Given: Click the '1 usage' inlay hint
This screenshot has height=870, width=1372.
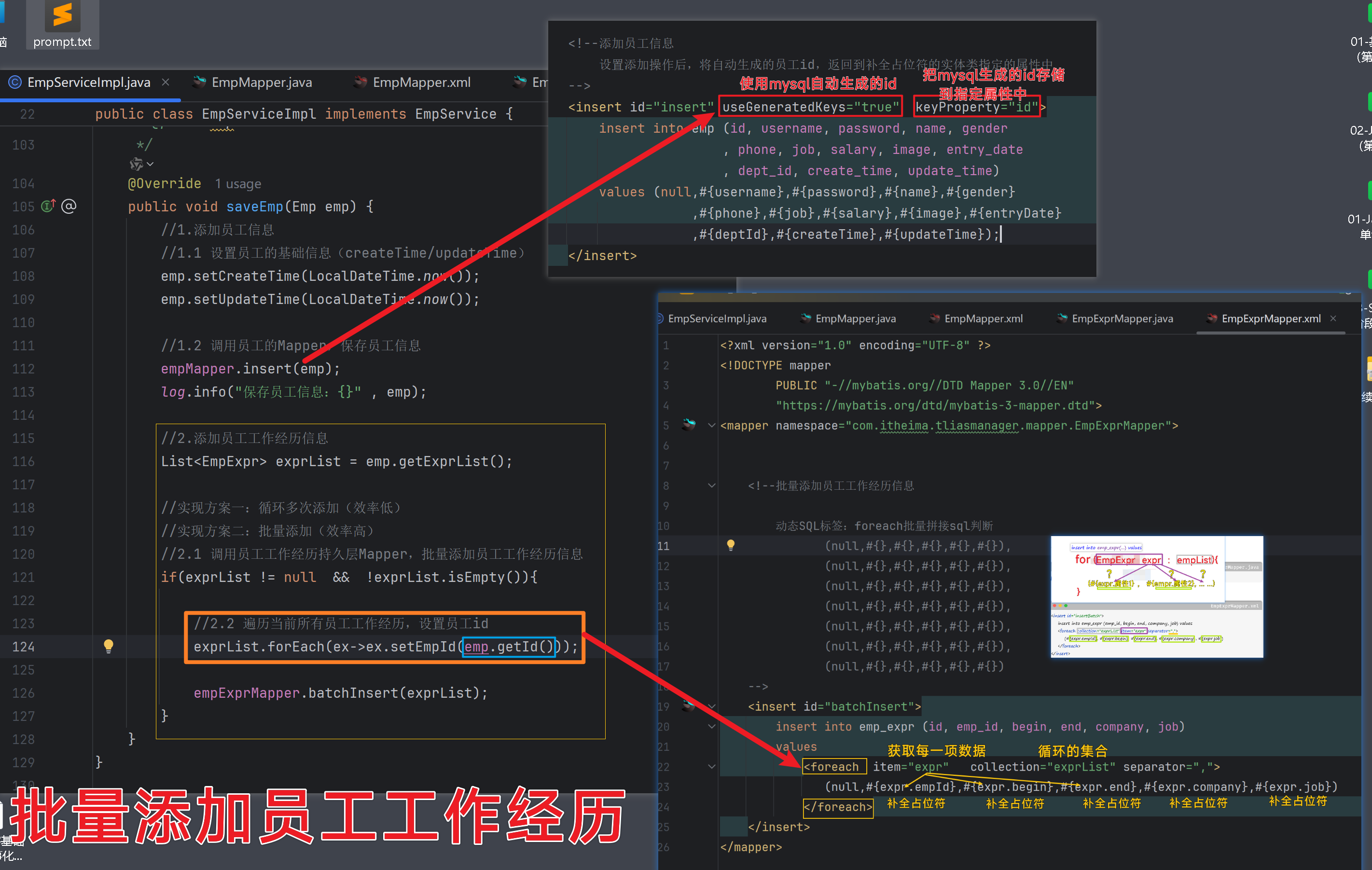Looking at the screenshot, I should tap(237, 183).
